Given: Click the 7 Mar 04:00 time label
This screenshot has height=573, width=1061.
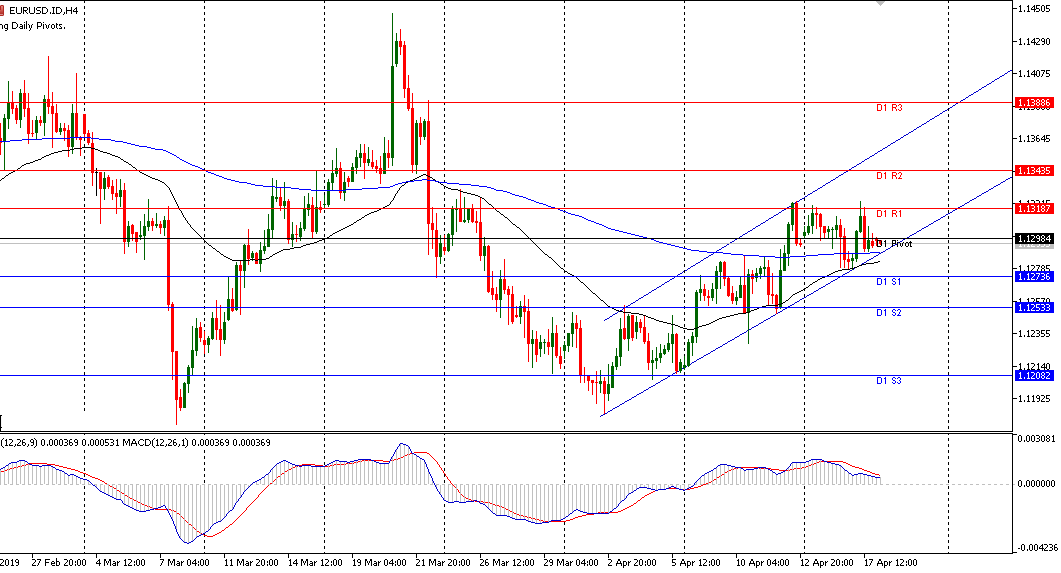Looking at the screenshot, I should [x=184, y=563].
